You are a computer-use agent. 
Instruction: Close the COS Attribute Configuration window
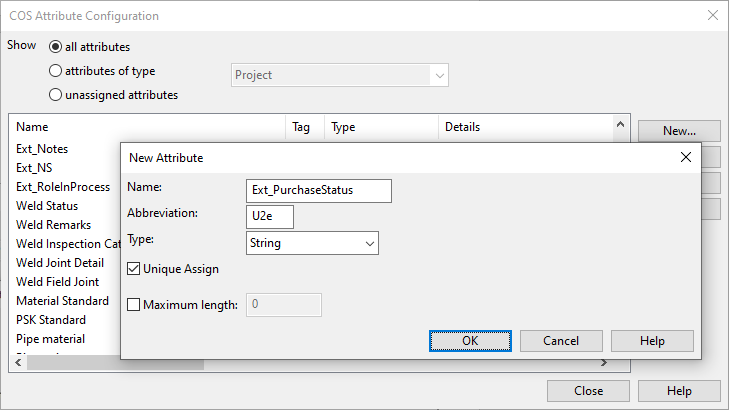coord(712,16)
